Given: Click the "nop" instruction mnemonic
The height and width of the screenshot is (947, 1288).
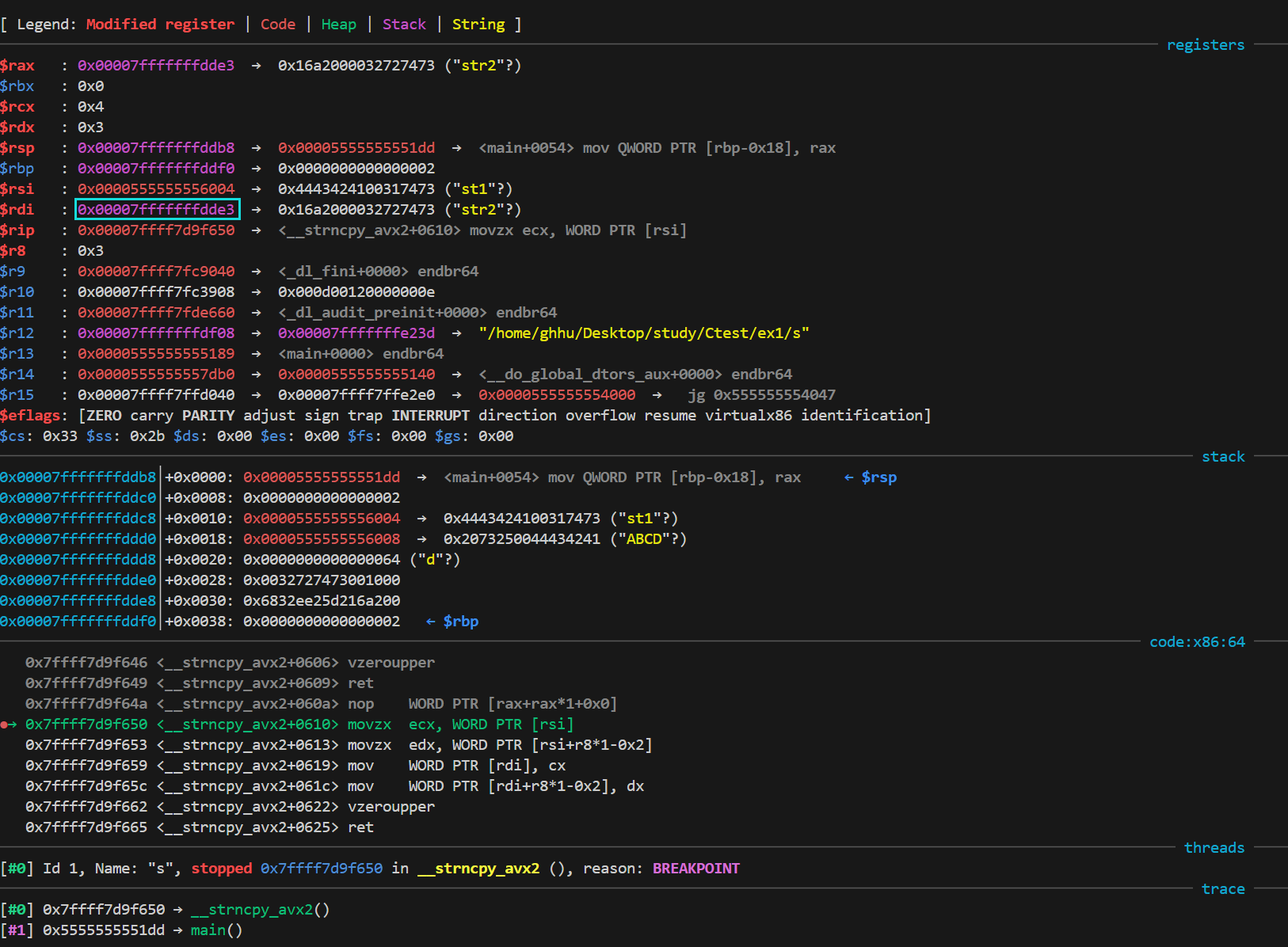Looking at the screenshot, I should click(x=360, y=704).
